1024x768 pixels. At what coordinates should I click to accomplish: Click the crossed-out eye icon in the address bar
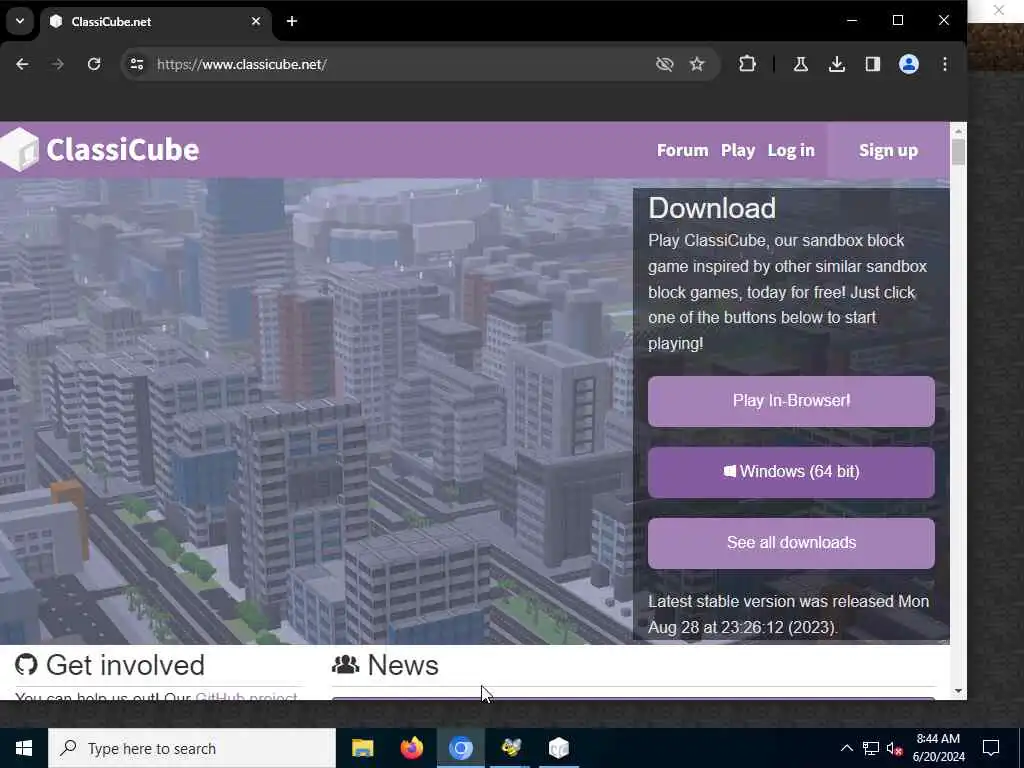[664, 64]
